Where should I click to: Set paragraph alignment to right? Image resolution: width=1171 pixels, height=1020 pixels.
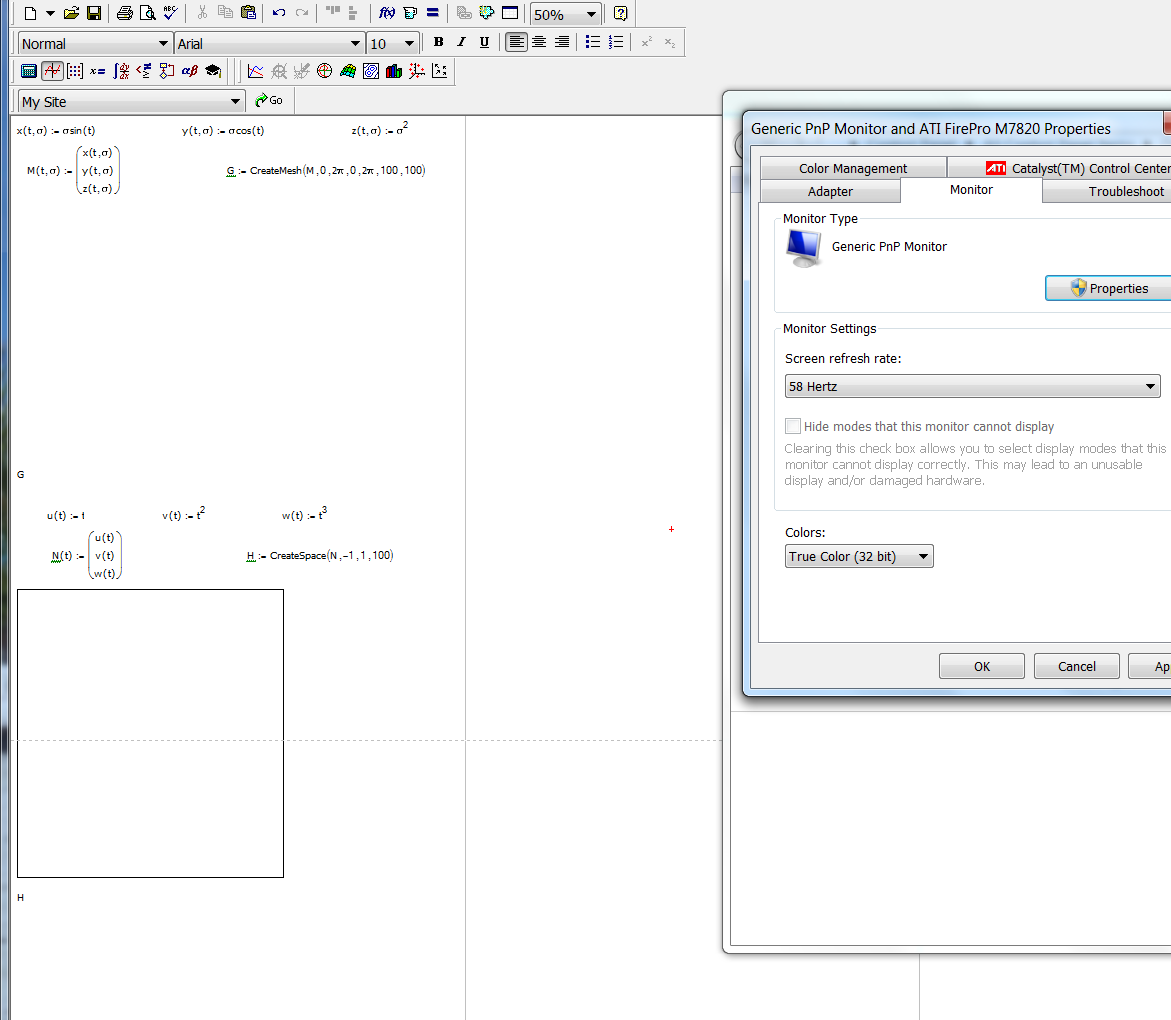coord(562,42)
